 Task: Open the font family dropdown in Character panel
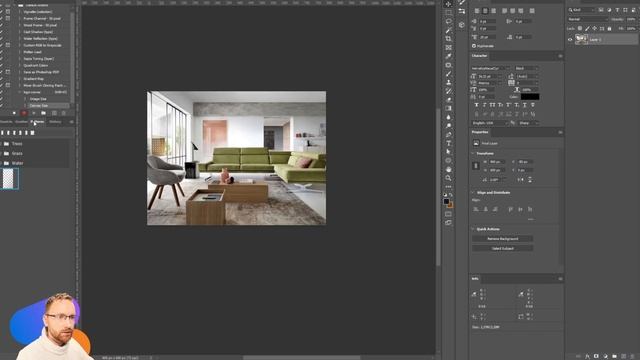491,68
